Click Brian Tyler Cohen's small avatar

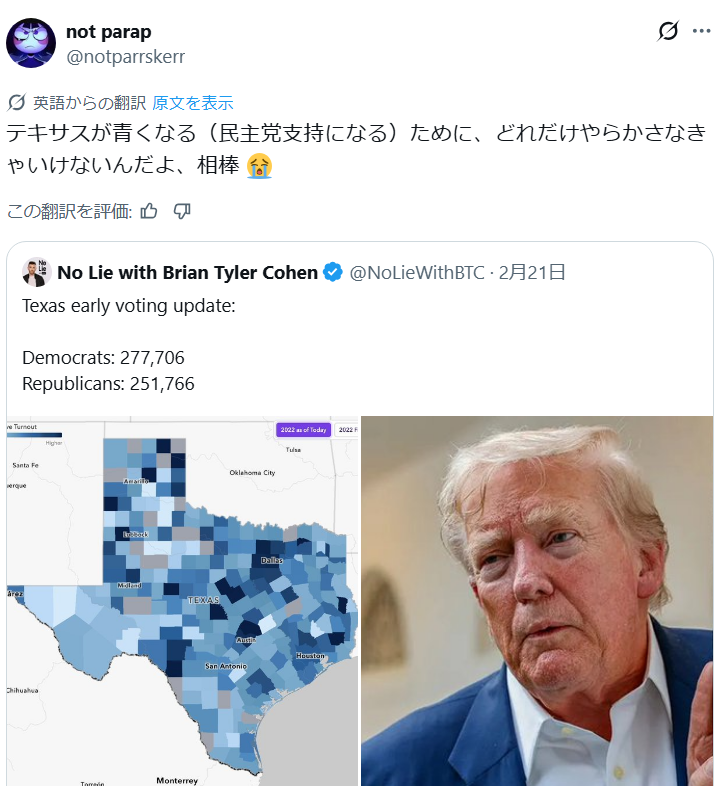pos(37,272)
